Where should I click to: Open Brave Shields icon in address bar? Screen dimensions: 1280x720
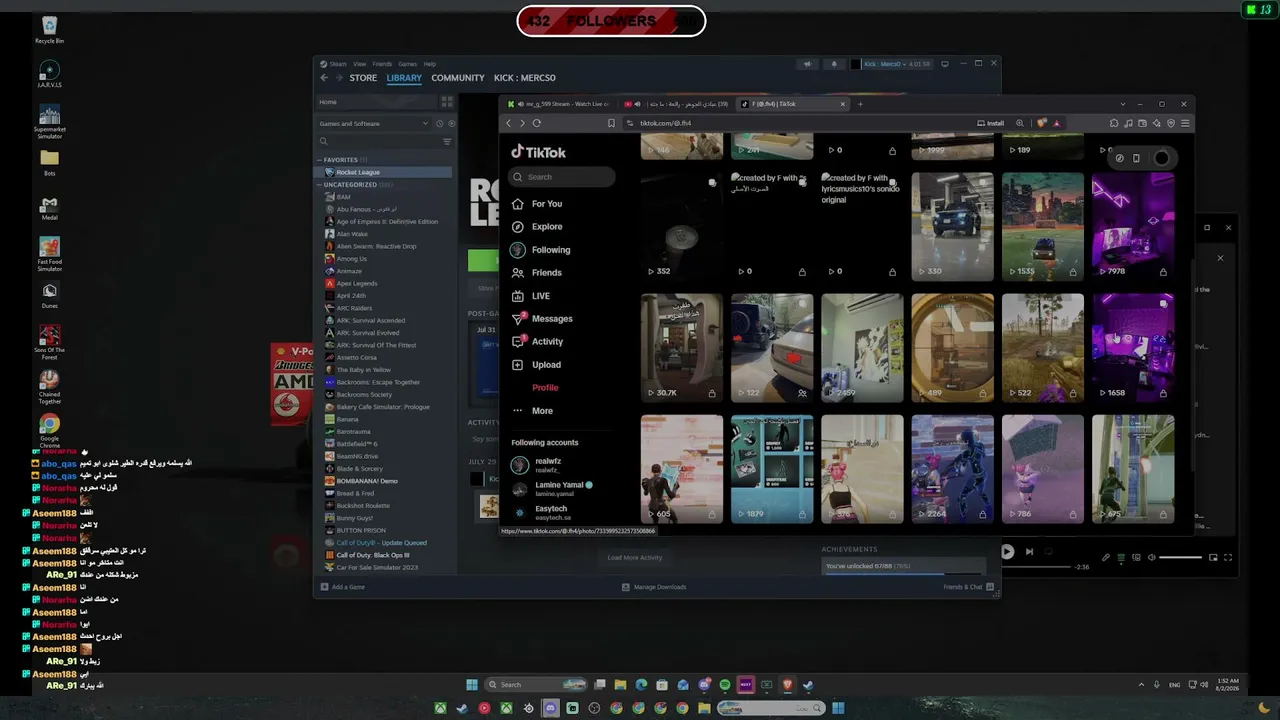1042,123
